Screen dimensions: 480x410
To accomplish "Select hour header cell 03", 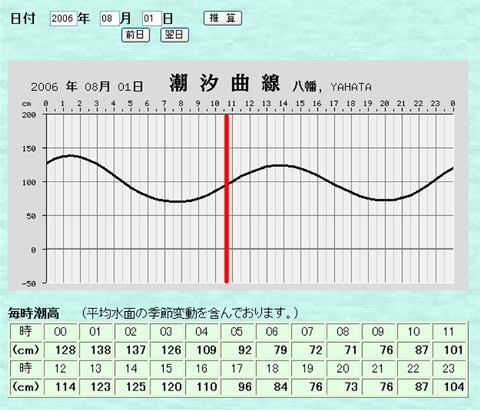I will (x=167, y=332).
